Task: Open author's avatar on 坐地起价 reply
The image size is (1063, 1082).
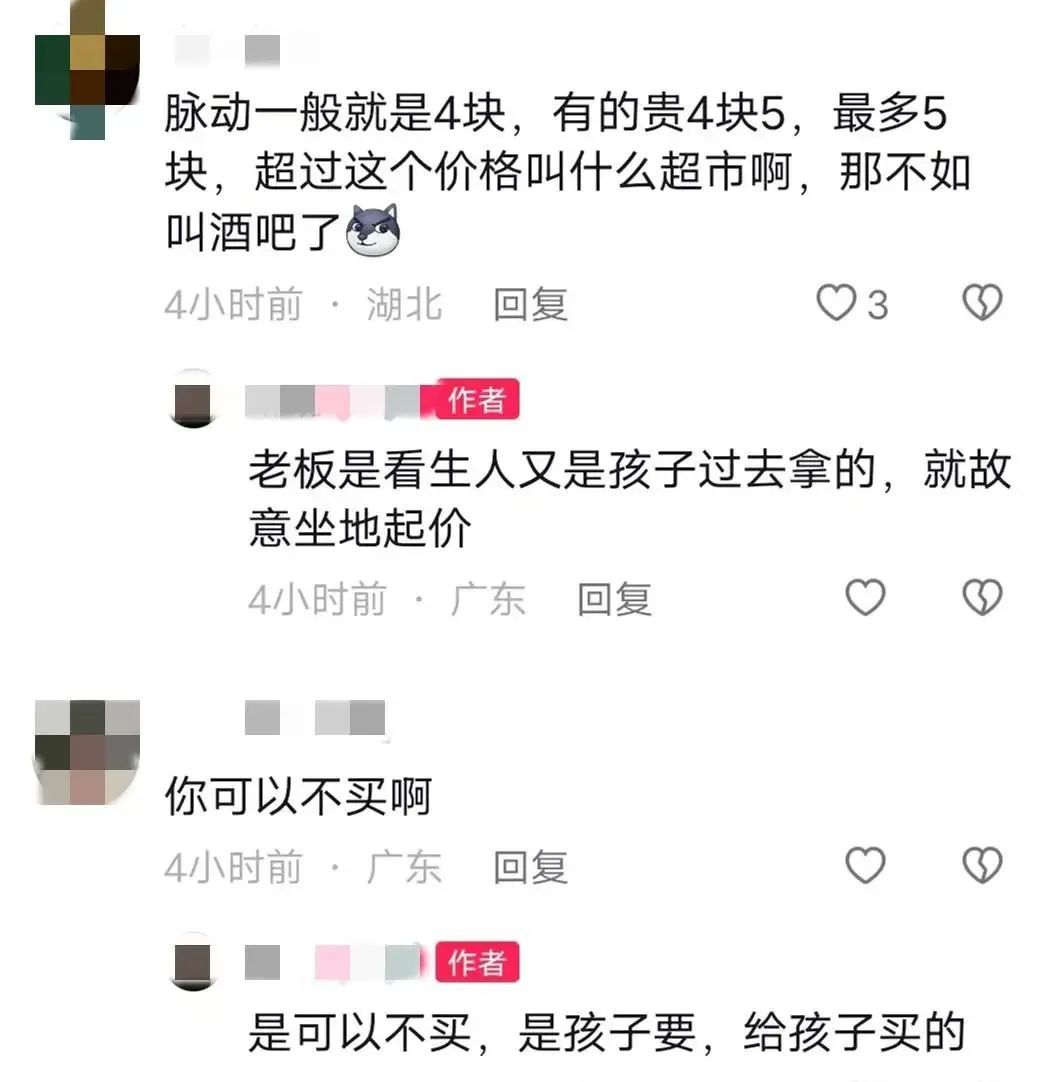Action: coord(193,400)
